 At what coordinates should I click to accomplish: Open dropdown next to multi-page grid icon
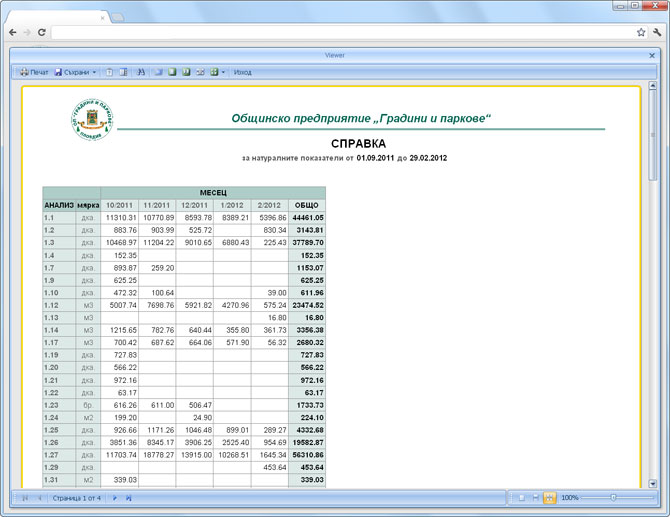(223, 72)
